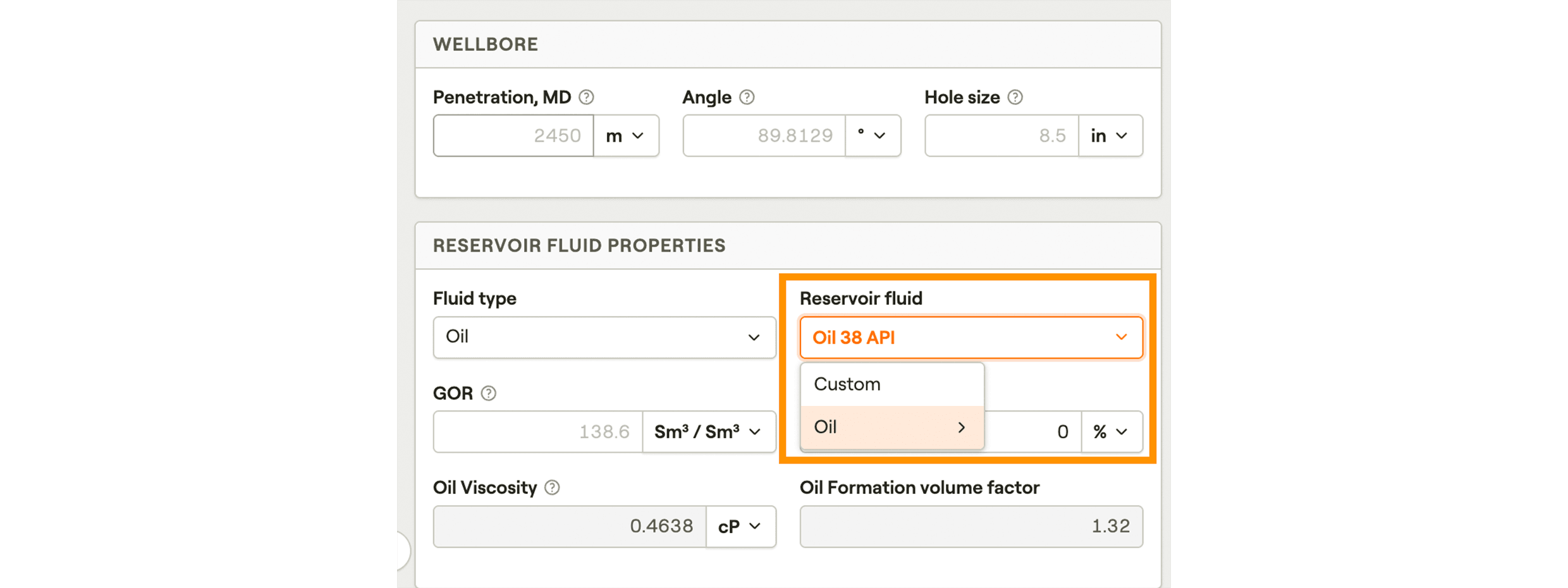
Task: Open the percent unit dropdown
Action: pyautogui.click(x=1111, y=432)
